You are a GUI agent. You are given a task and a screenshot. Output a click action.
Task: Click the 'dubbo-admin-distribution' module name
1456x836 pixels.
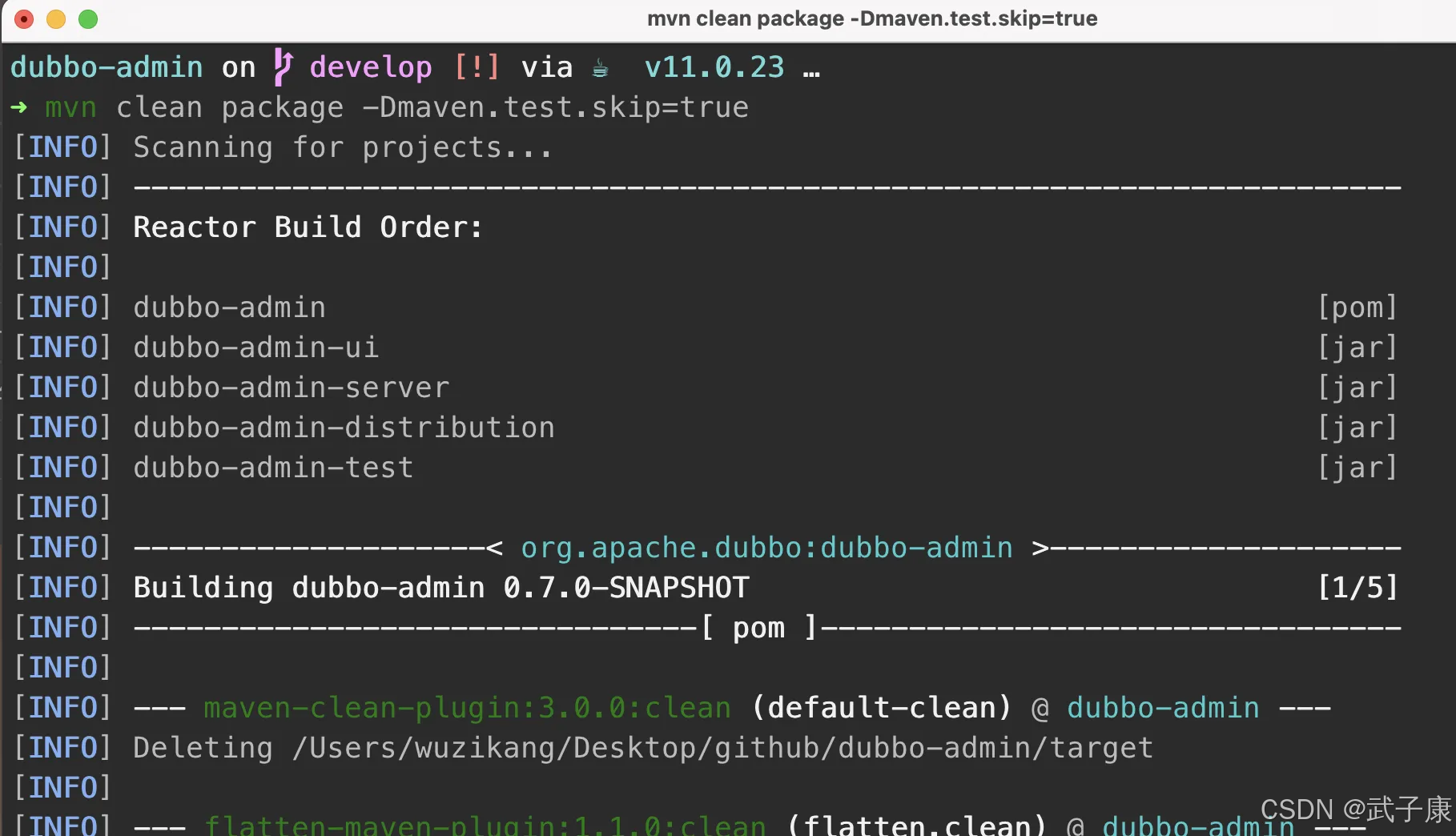[x=344, y=428]
